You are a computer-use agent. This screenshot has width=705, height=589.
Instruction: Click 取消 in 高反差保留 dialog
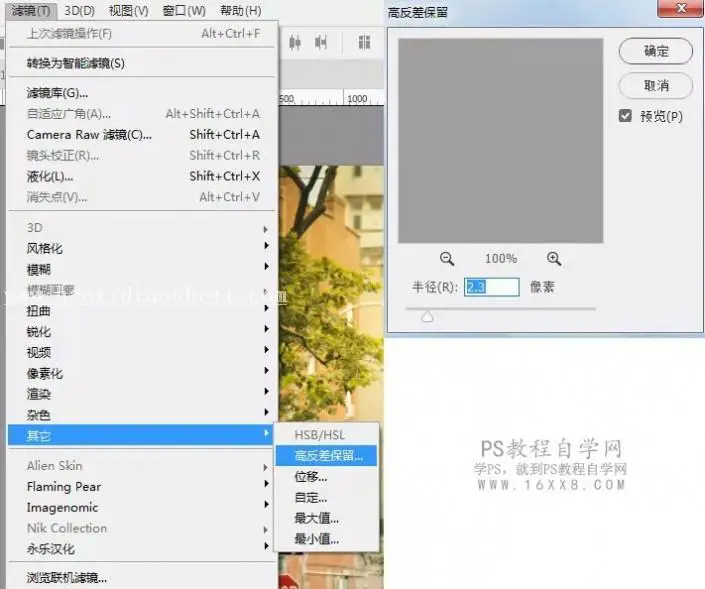coord(656,85)
